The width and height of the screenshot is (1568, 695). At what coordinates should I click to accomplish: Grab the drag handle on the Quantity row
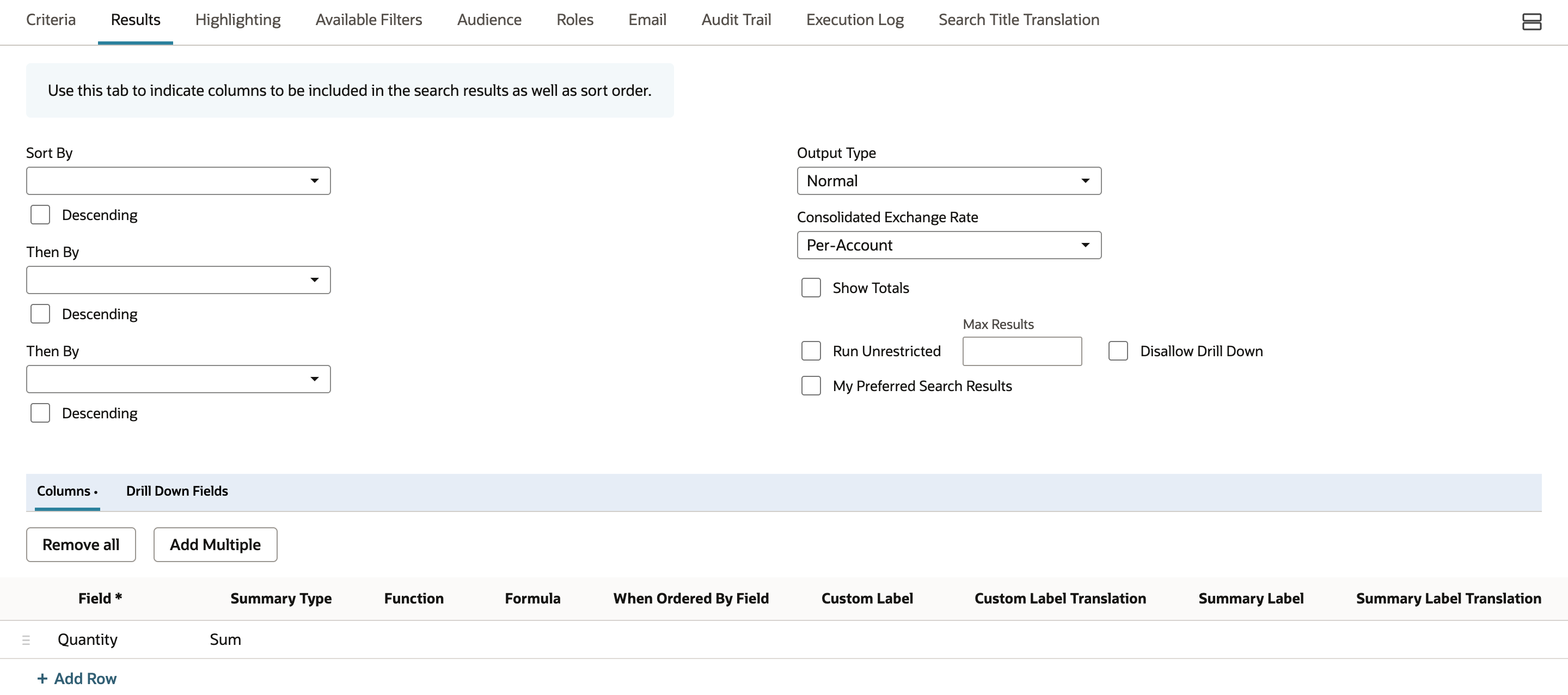pyautogui.click(x=26, y=639)
